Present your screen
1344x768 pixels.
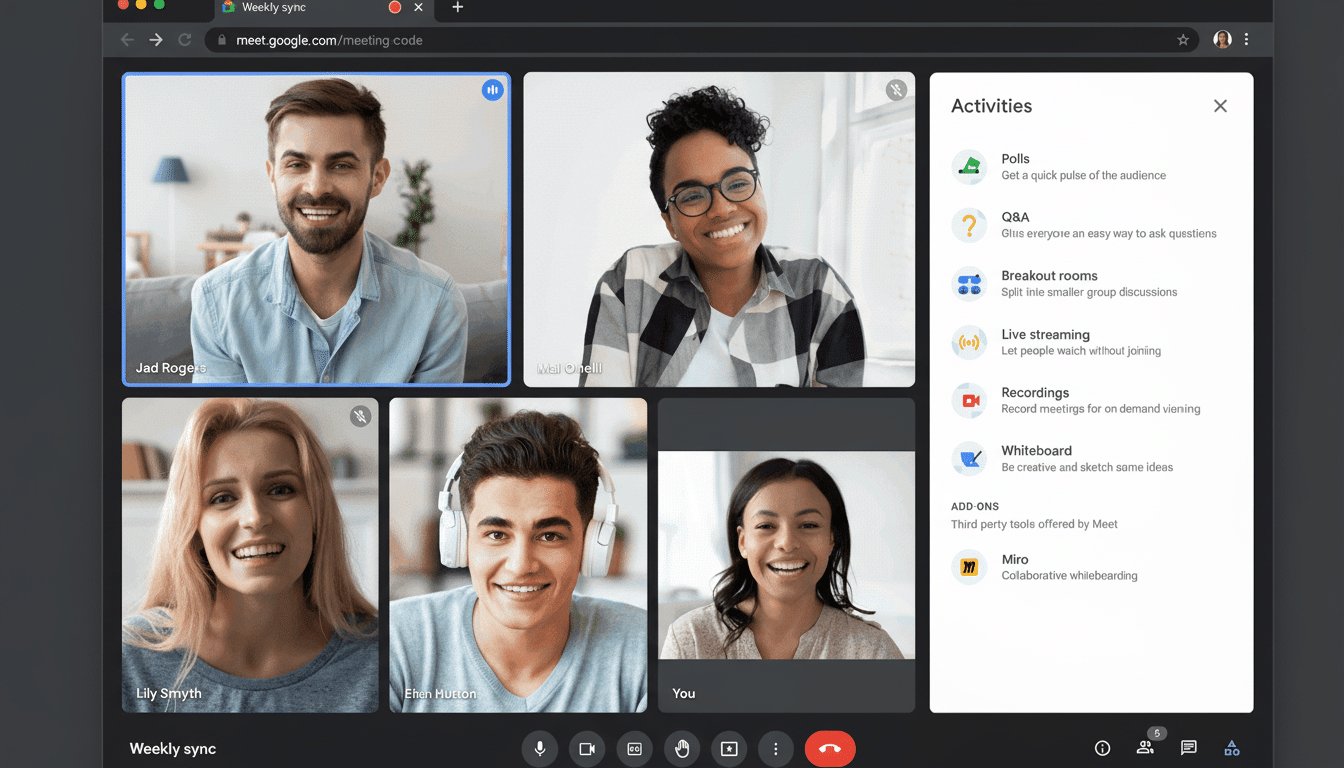pos(729,748)
